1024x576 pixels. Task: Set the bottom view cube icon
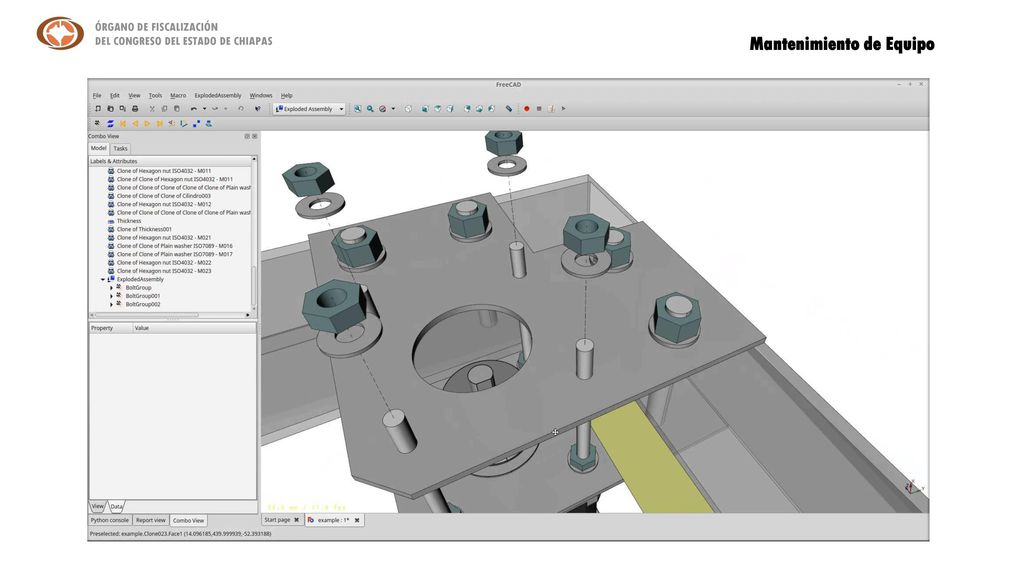point(479,108)
